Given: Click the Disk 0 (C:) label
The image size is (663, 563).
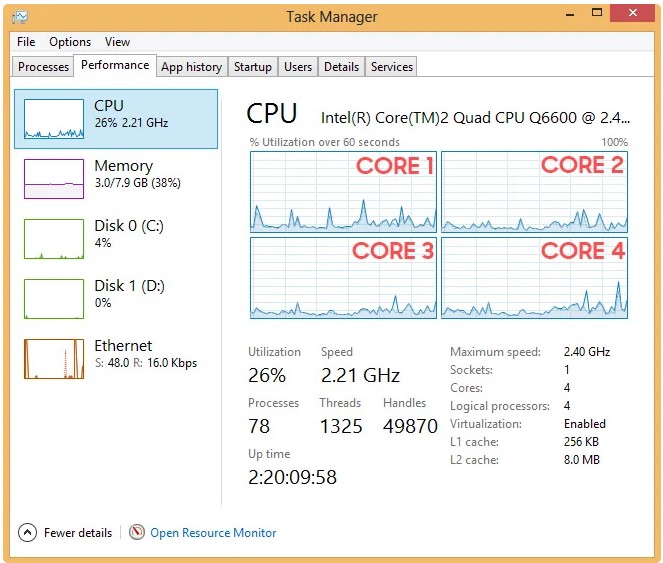Looking at the screenshot, I should click(x=129, y=226).
